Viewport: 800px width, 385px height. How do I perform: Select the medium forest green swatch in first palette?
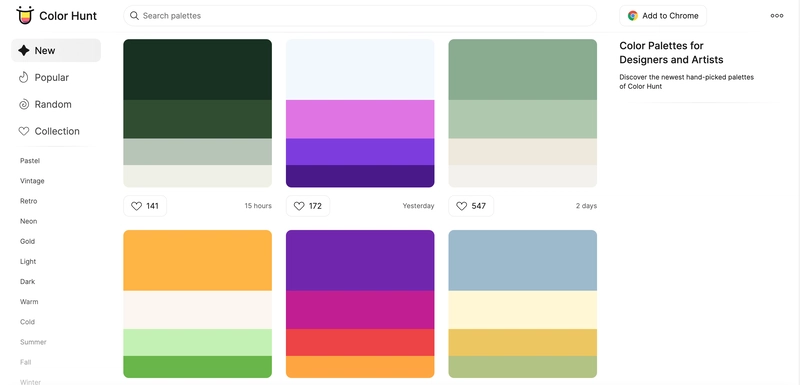pyautogui.click(x=197, y=119)
